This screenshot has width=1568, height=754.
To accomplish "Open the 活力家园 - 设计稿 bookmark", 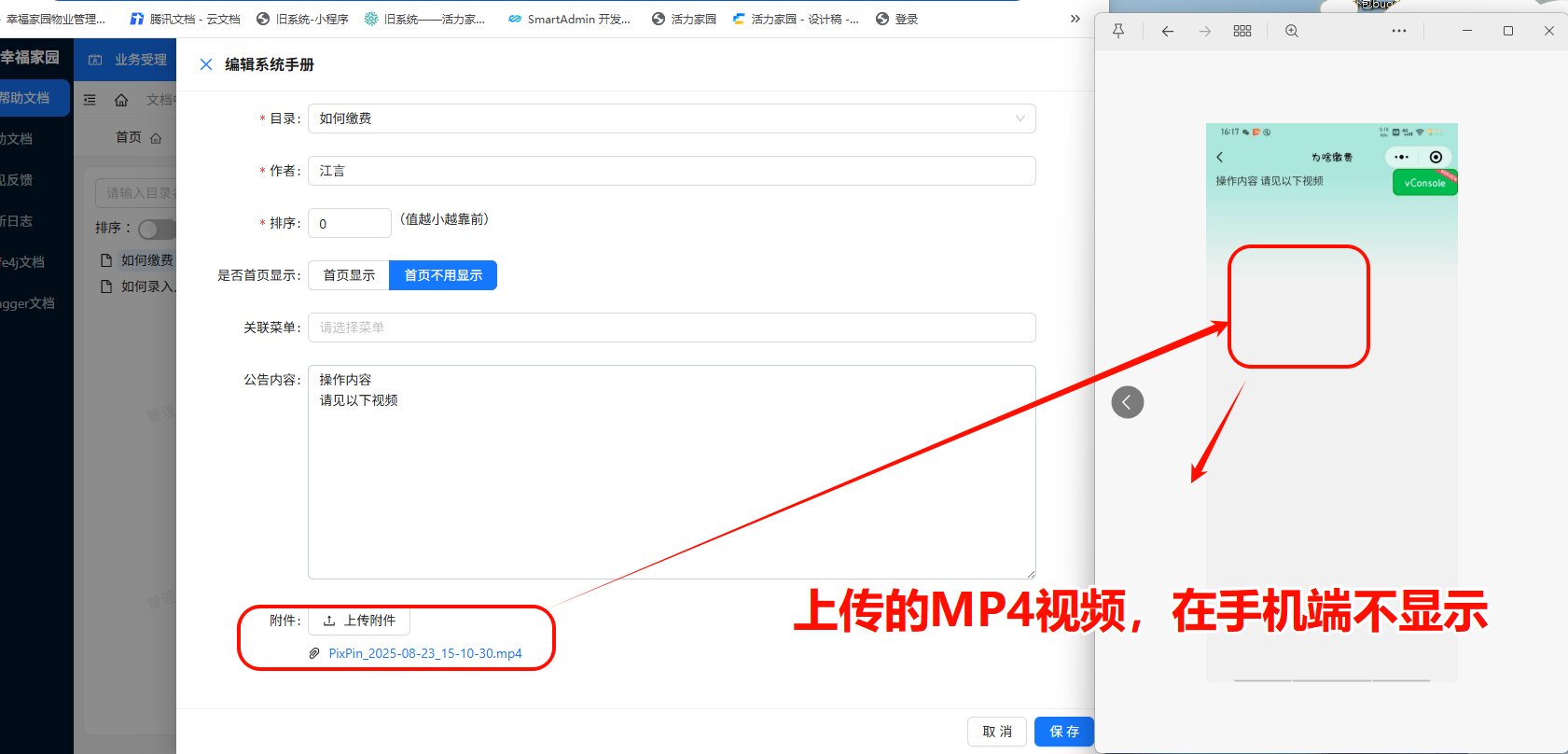I will (x=796, y=19).
